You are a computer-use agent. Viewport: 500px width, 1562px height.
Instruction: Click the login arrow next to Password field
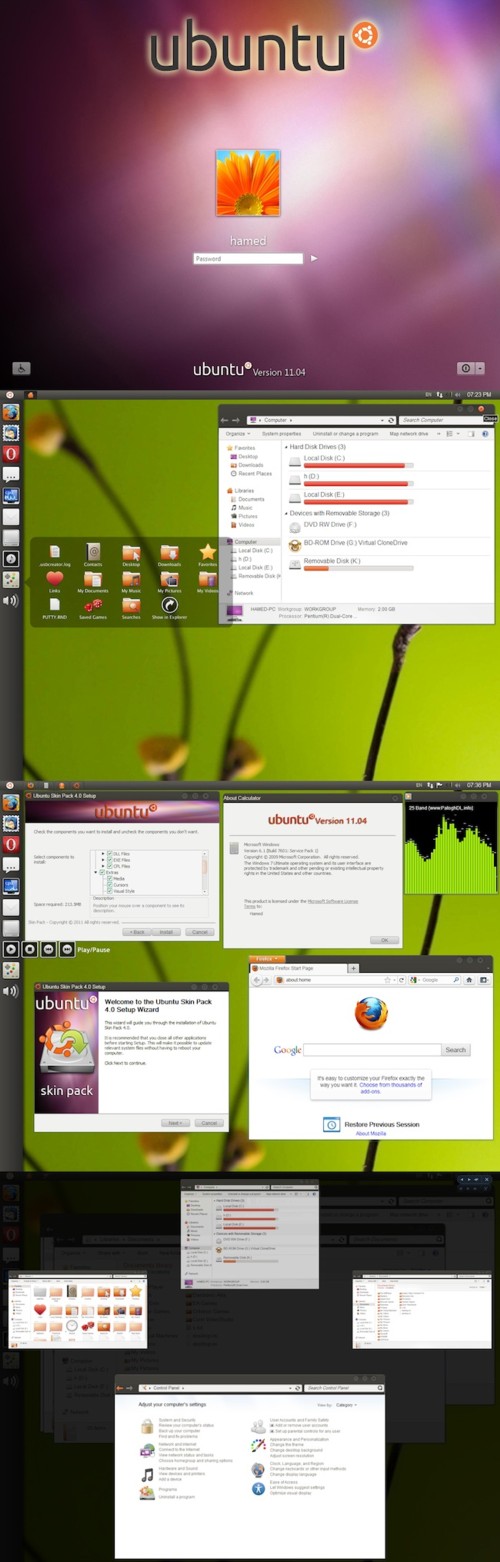tap(314, 258)
